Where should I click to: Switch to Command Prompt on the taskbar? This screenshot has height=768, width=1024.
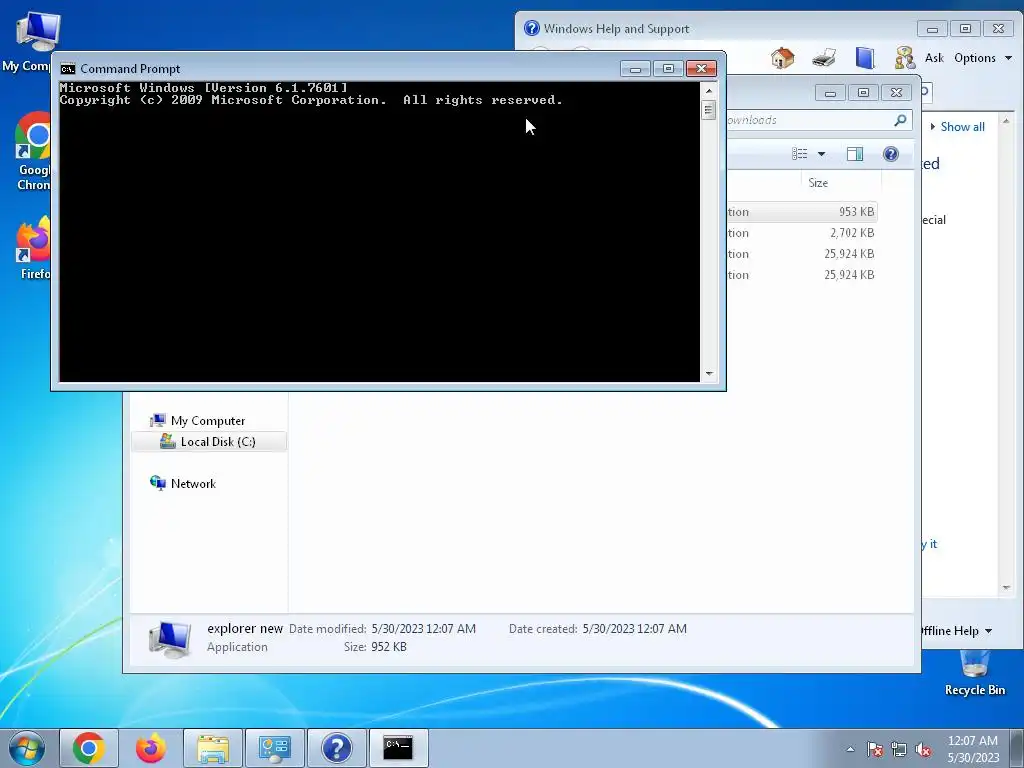point(398,748)
